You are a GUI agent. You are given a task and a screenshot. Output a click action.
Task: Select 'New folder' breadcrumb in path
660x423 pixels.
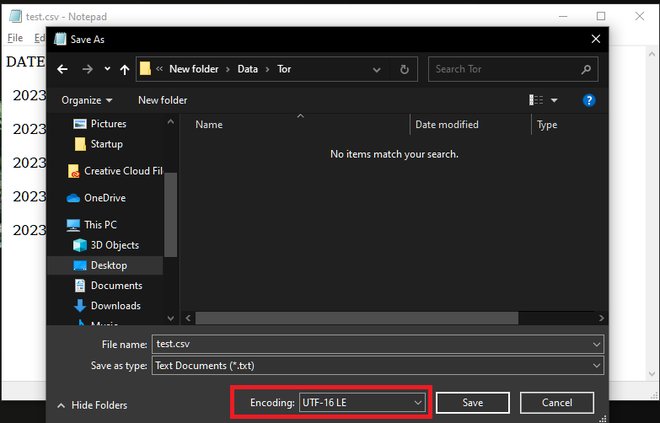(x=194, y=69)
